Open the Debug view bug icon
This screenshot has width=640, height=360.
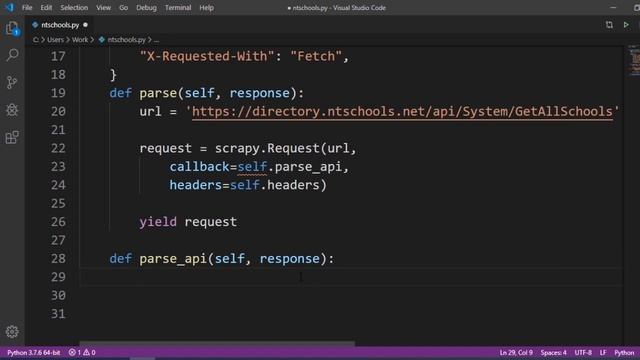click(x=12, y=110)
